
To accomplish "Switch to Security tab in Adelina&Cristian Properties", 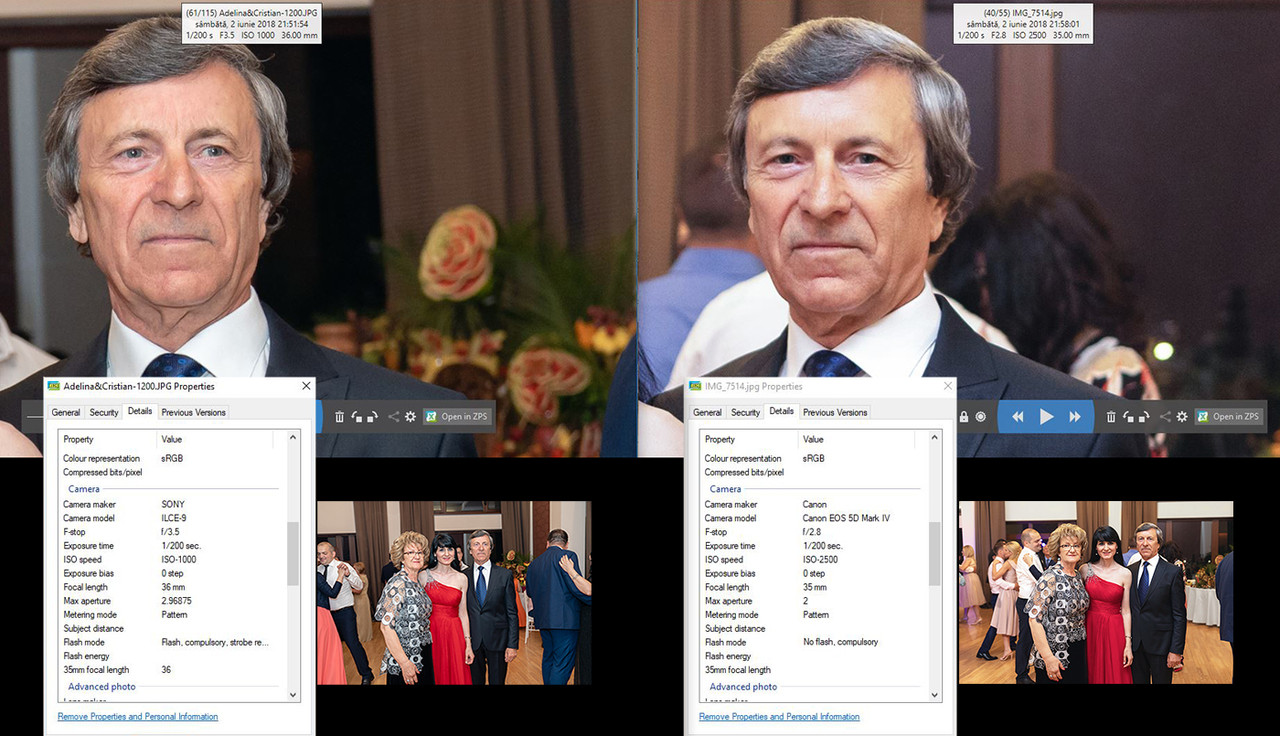I will tap(104, 412).
